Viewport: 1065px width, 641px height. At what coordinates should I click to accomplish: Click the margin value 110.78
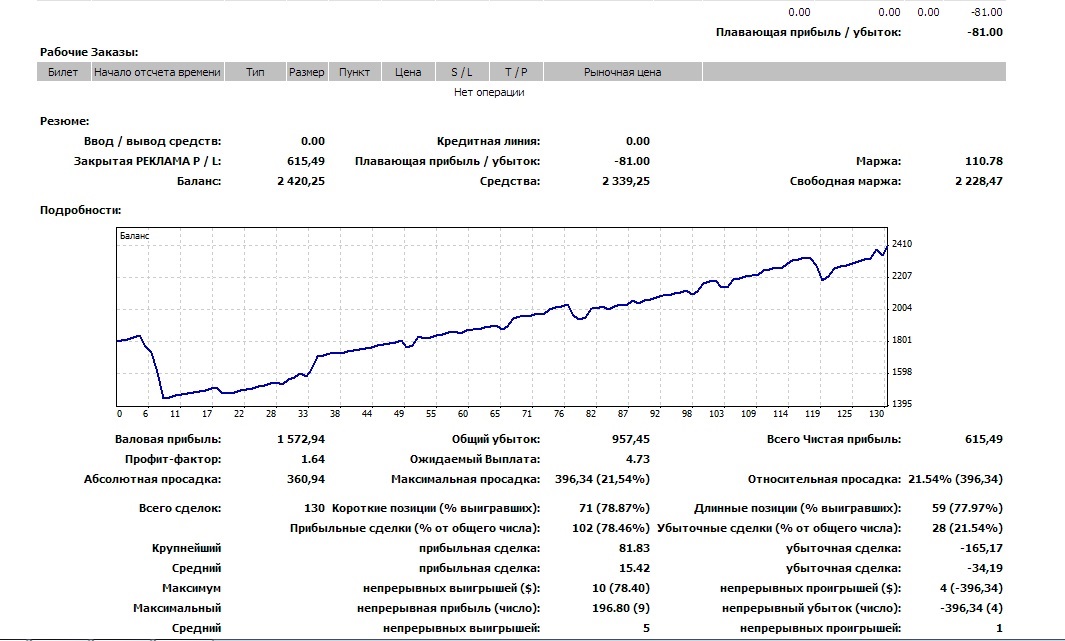pyautogui.click(x=983, y=162)
